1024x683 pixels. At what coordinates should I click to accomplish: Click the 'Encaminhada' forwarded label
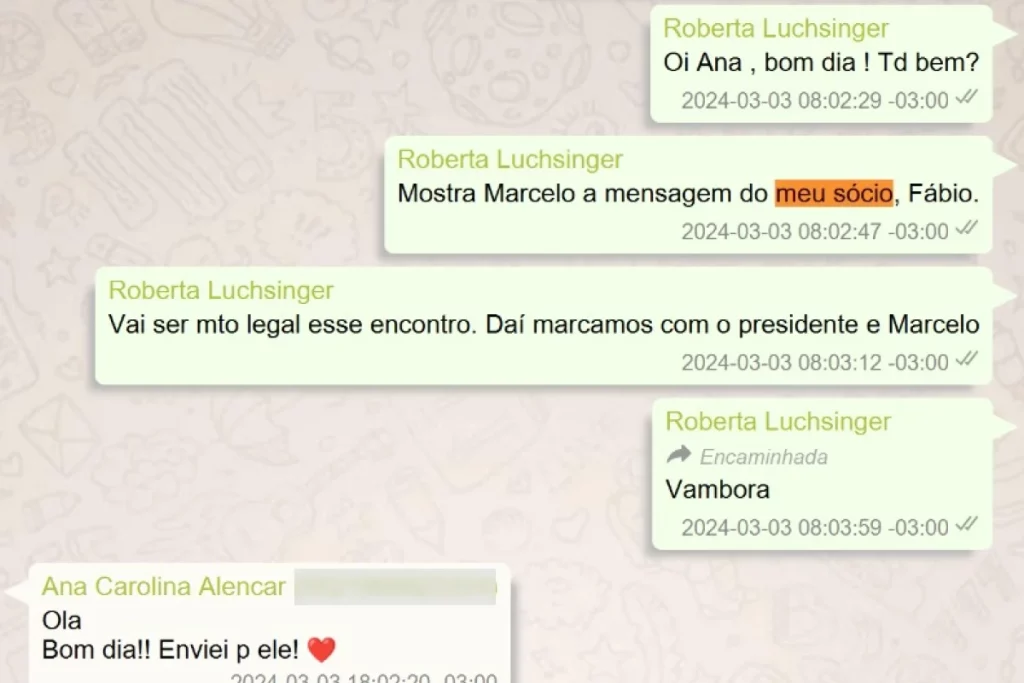(x=763, y=457)
